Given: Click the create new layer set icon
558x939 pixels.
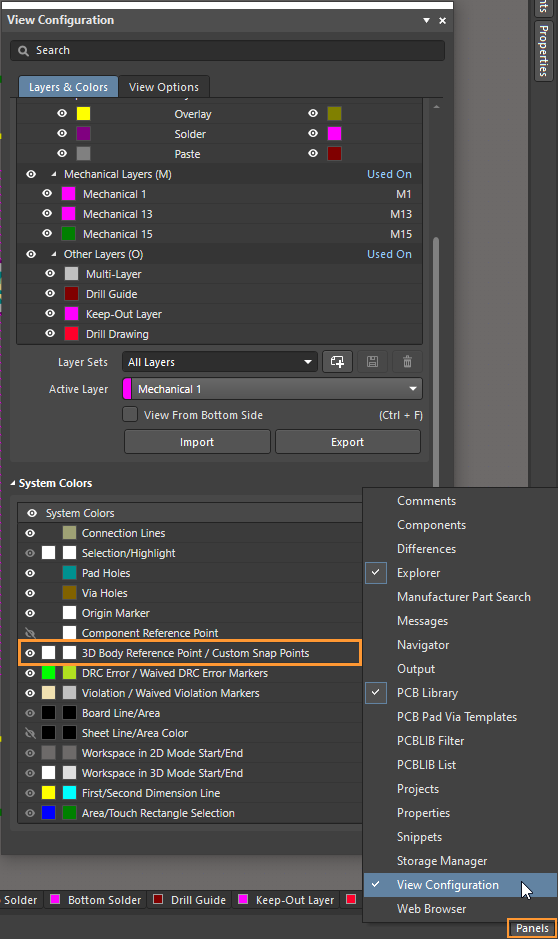Looking at the screenshot, I should tap(337, 362).
